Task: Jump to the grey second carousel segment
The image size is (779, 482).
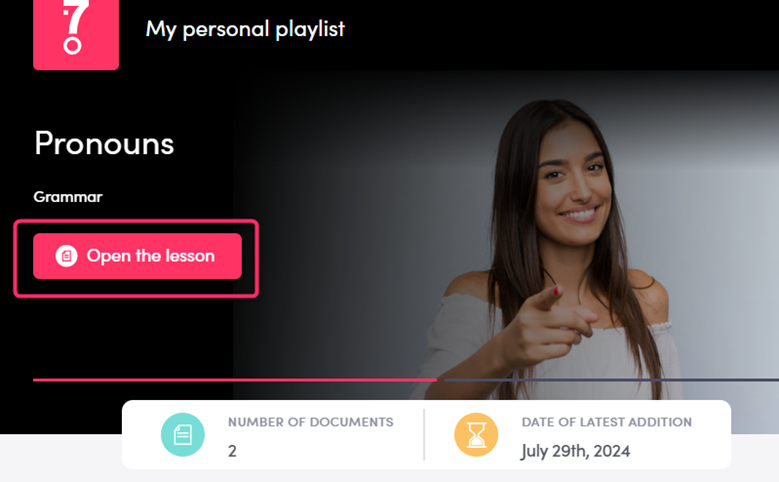Action: (612, 380)
